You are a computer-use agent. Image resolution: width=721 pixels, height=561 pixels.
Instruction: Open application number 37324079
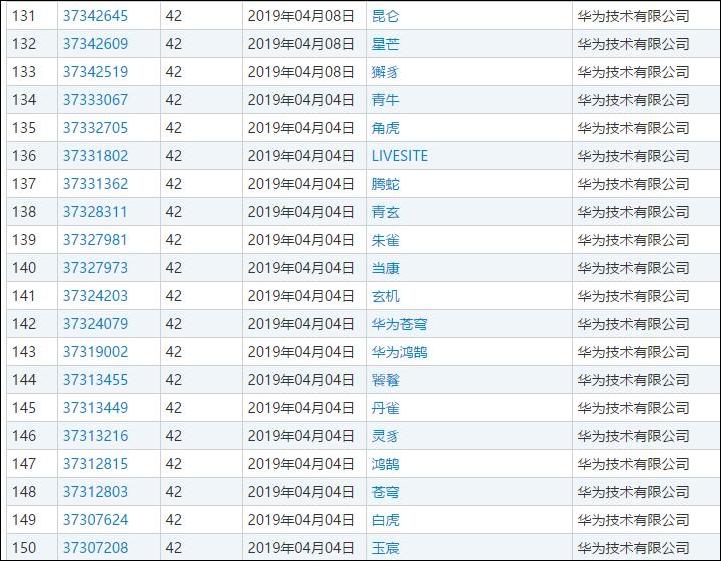(95, 324)
